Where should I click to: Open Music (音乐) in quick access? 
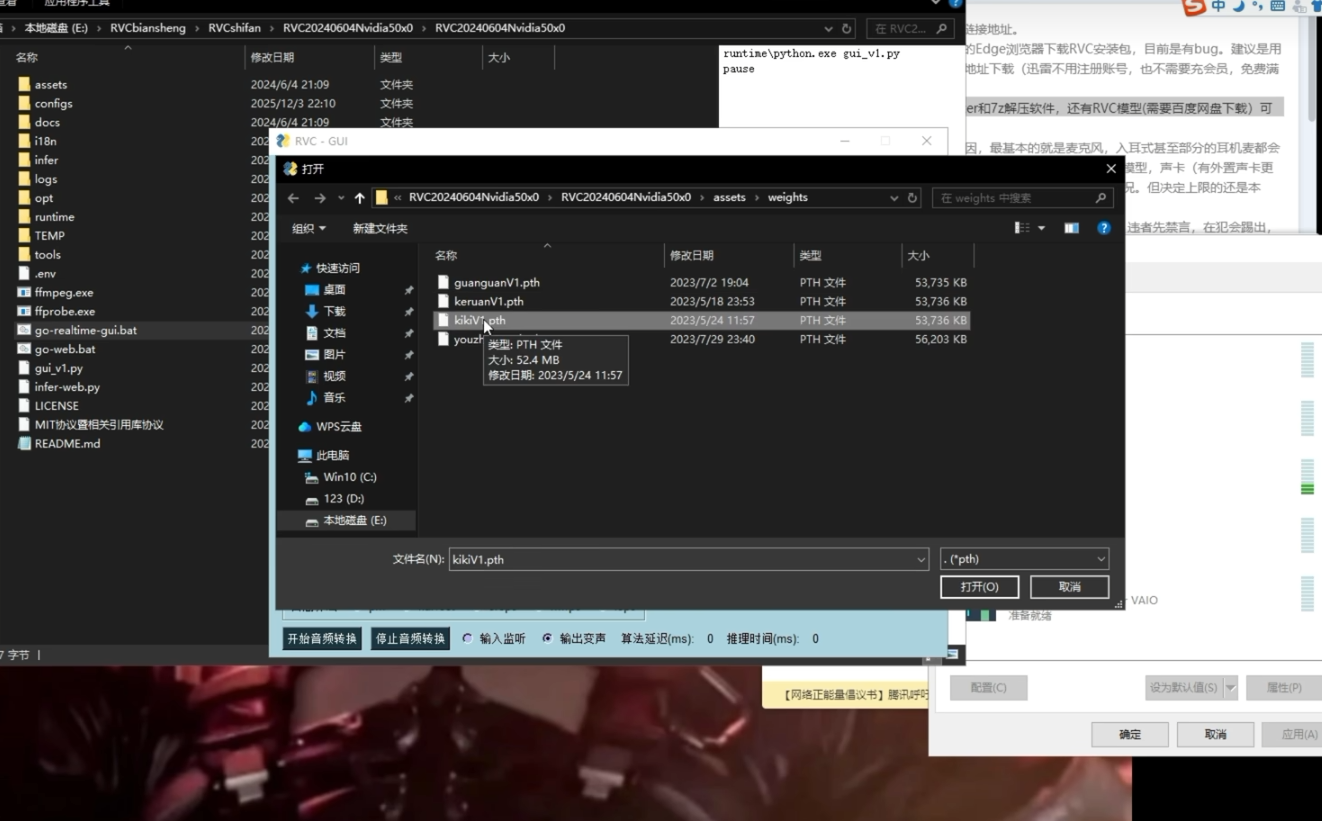(x=334, y=397)
